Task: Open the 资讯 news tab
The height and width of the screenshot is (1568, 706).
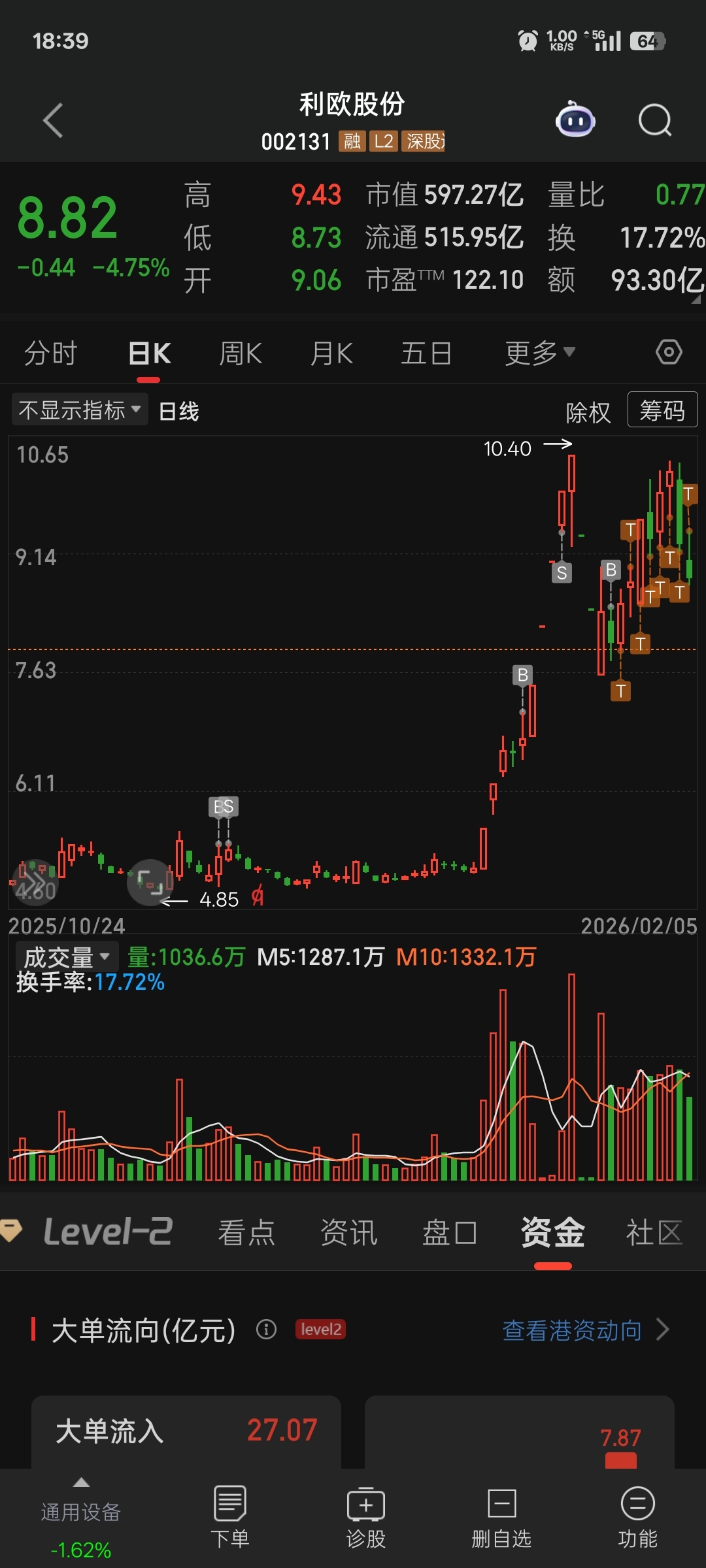Action: (348, 1232)
